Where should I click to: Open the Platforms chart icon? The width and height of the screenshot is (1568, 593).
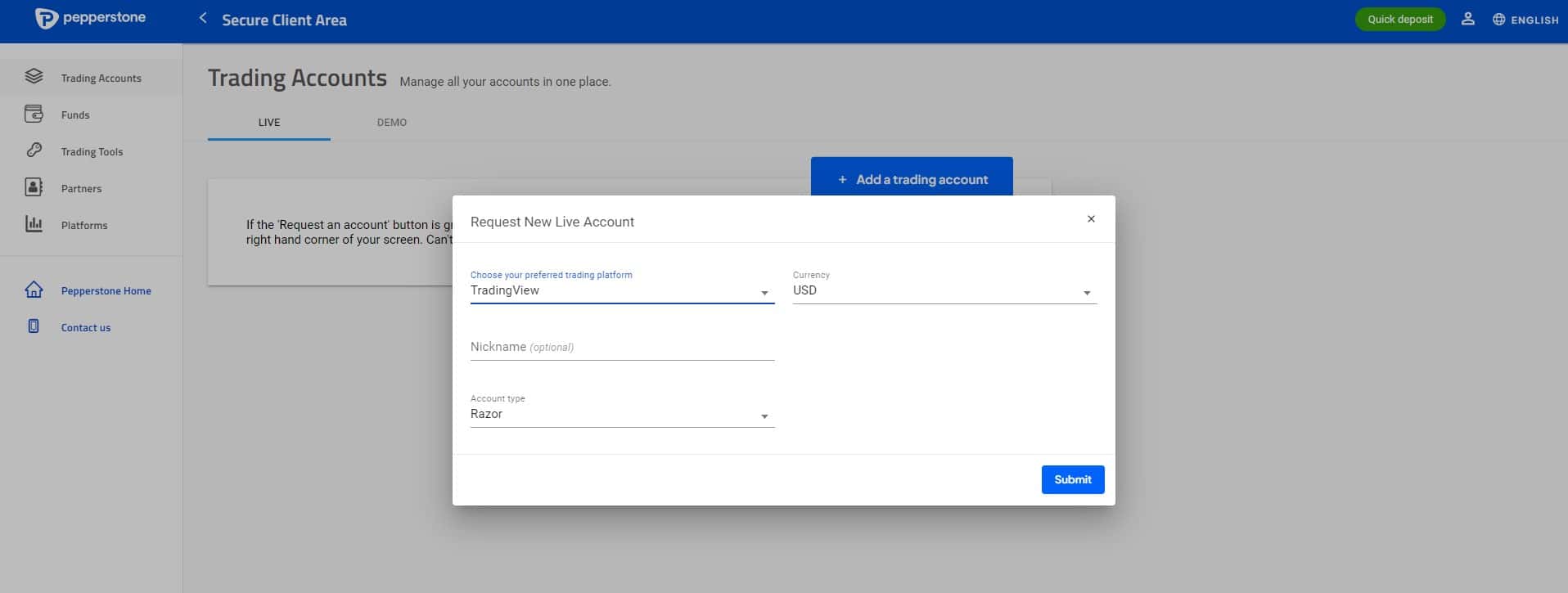click(34, 223)
